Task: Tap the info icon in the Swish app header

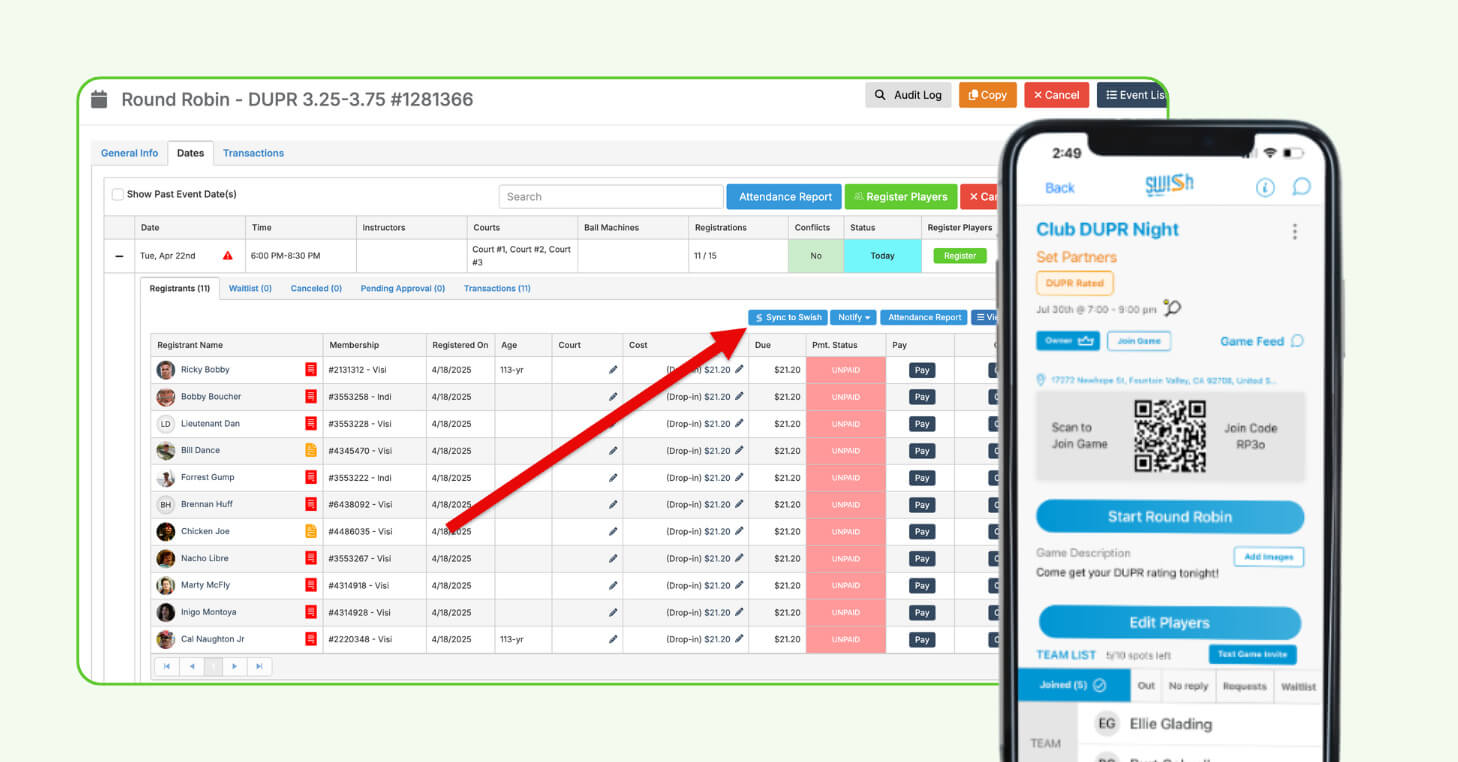Action: point(1265,187)
